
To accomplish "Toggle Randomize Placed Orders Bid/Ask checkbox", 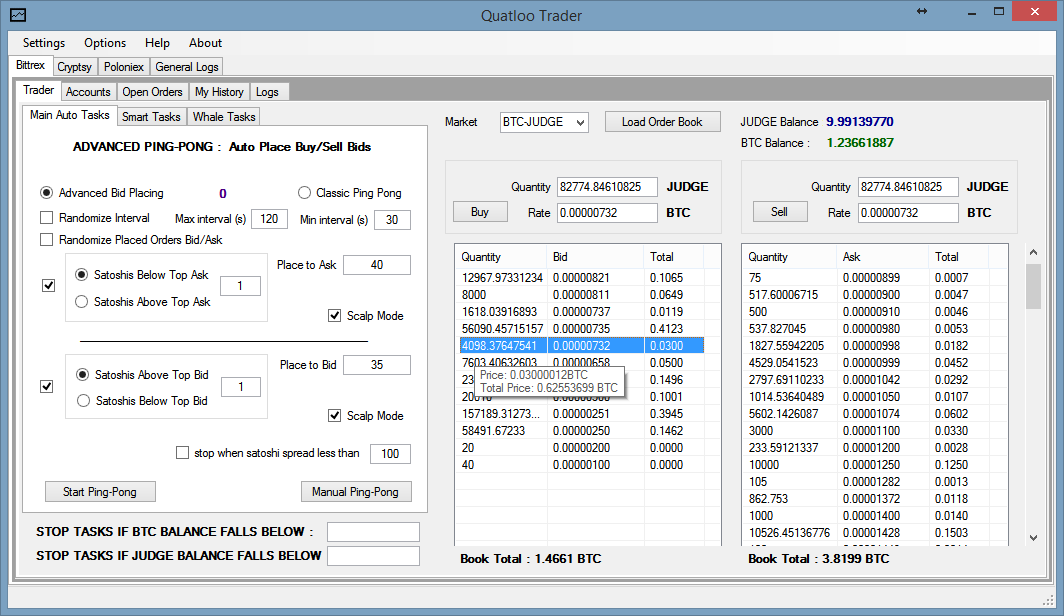I will point(46,240).
